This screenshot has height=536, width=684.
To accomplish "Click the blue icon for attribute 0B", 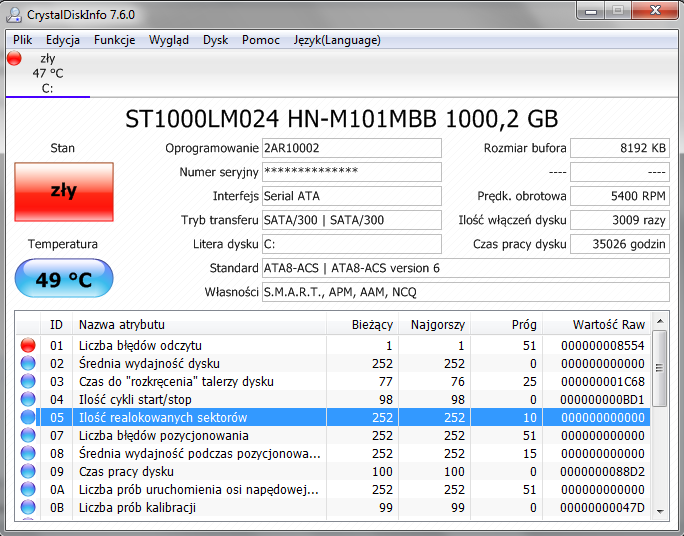I will (x=28, y=507).
